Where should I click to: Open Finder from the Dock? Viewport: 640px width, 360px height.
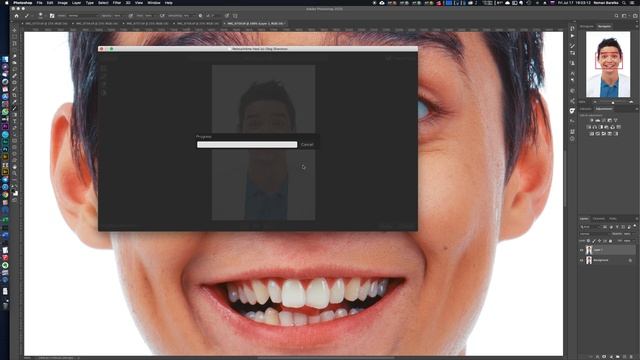point(5,60)
